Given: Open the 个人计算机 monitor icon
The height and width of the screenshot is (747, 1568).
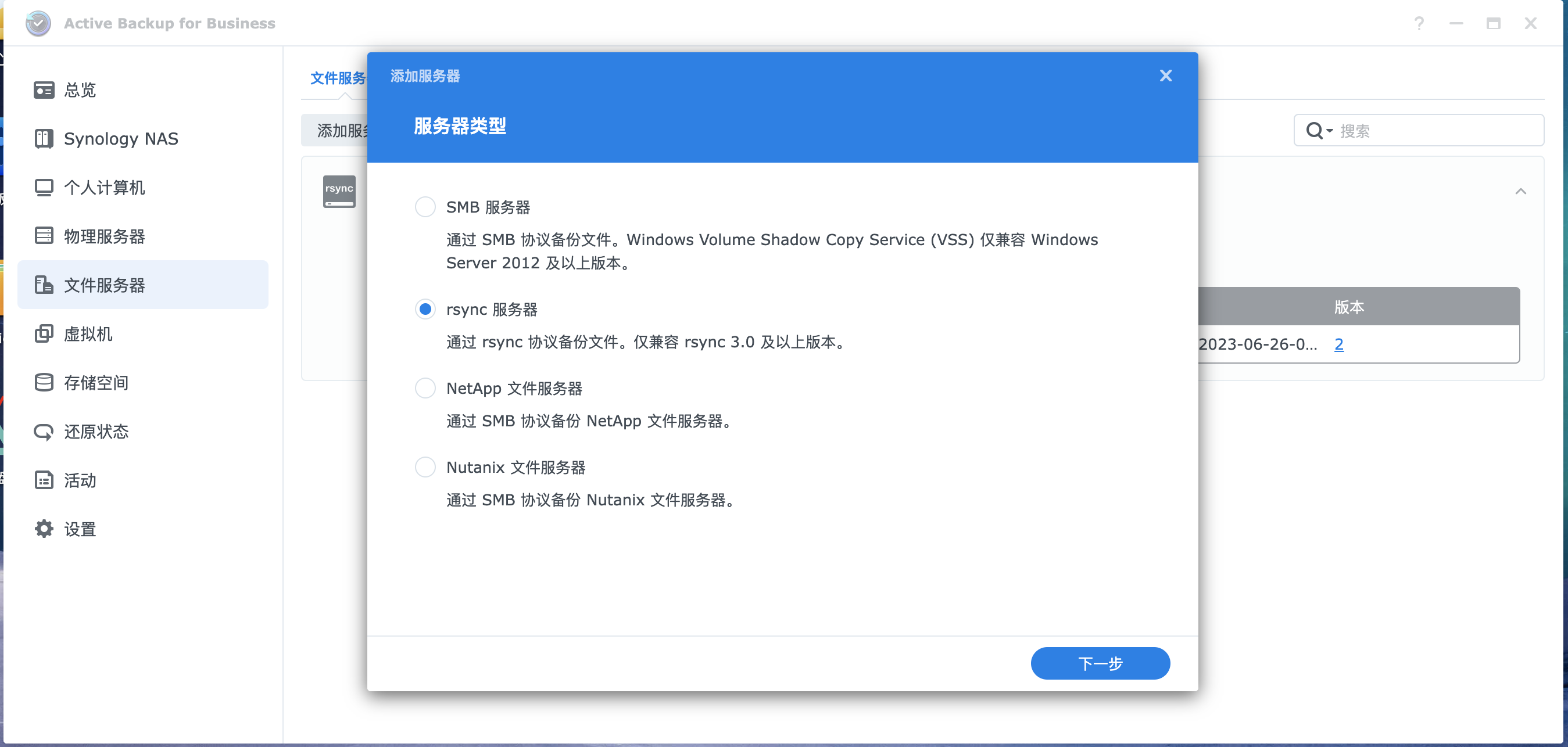Looking at the screenshot, I should coord(44,188).
